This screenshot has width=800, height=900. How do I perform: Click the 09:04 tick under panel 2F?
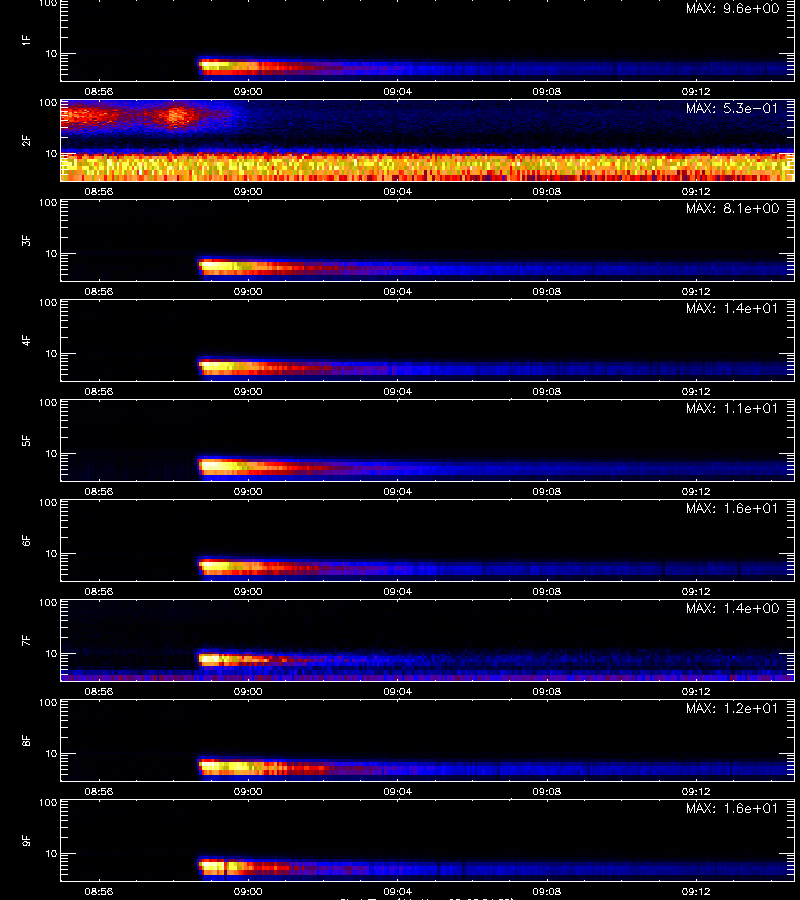397,191
